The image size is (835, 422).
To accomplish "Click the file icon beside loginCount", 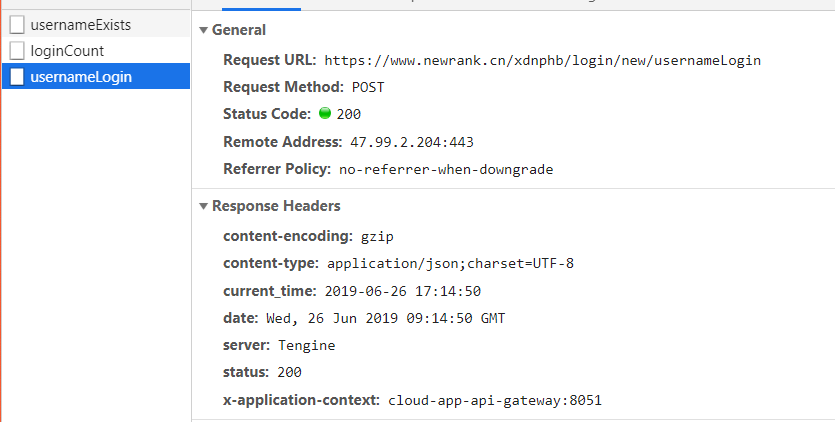I will tap(17, 50).
